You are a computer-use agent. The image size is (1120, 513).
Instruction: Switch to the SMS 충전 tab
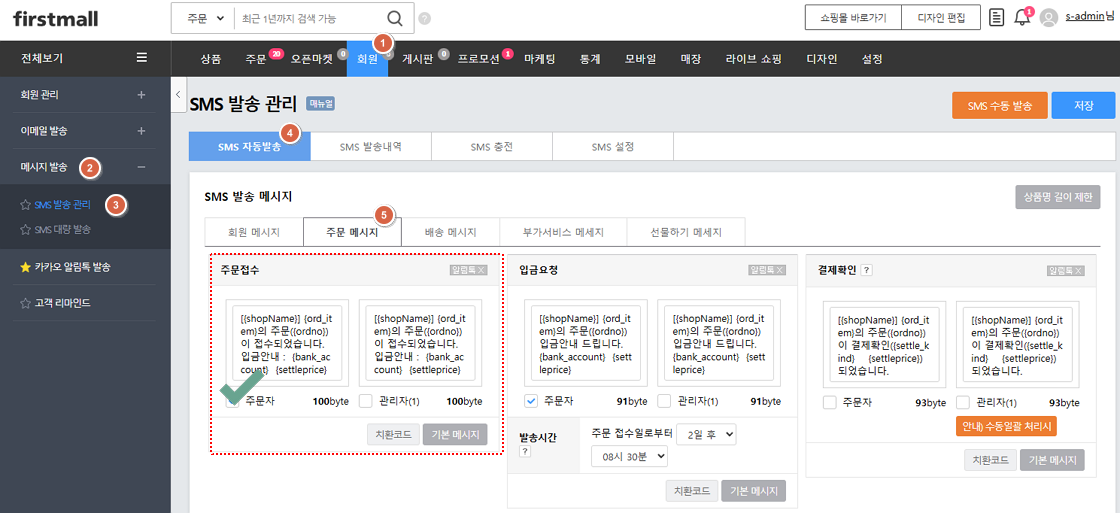pyautogui.click(x=491, y=146)
